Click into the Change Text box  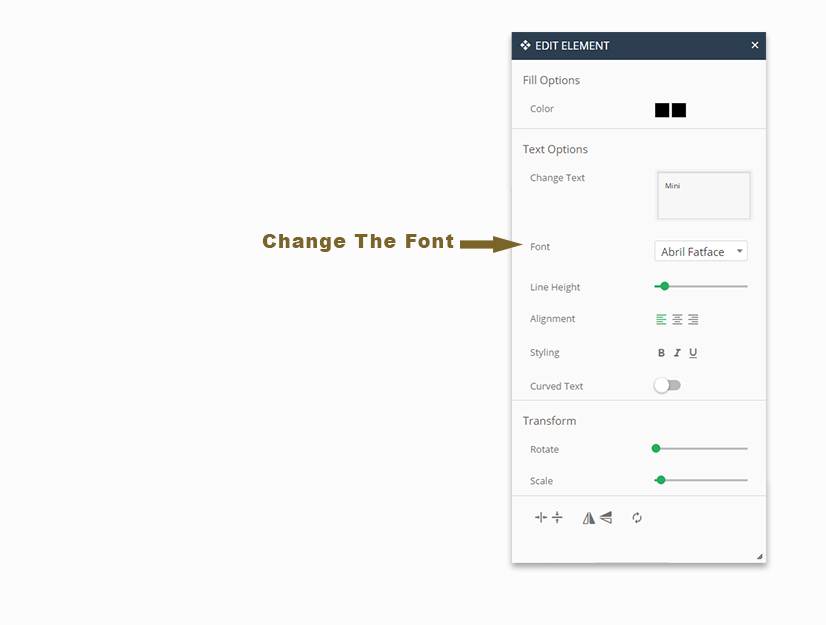click(703, 195)
